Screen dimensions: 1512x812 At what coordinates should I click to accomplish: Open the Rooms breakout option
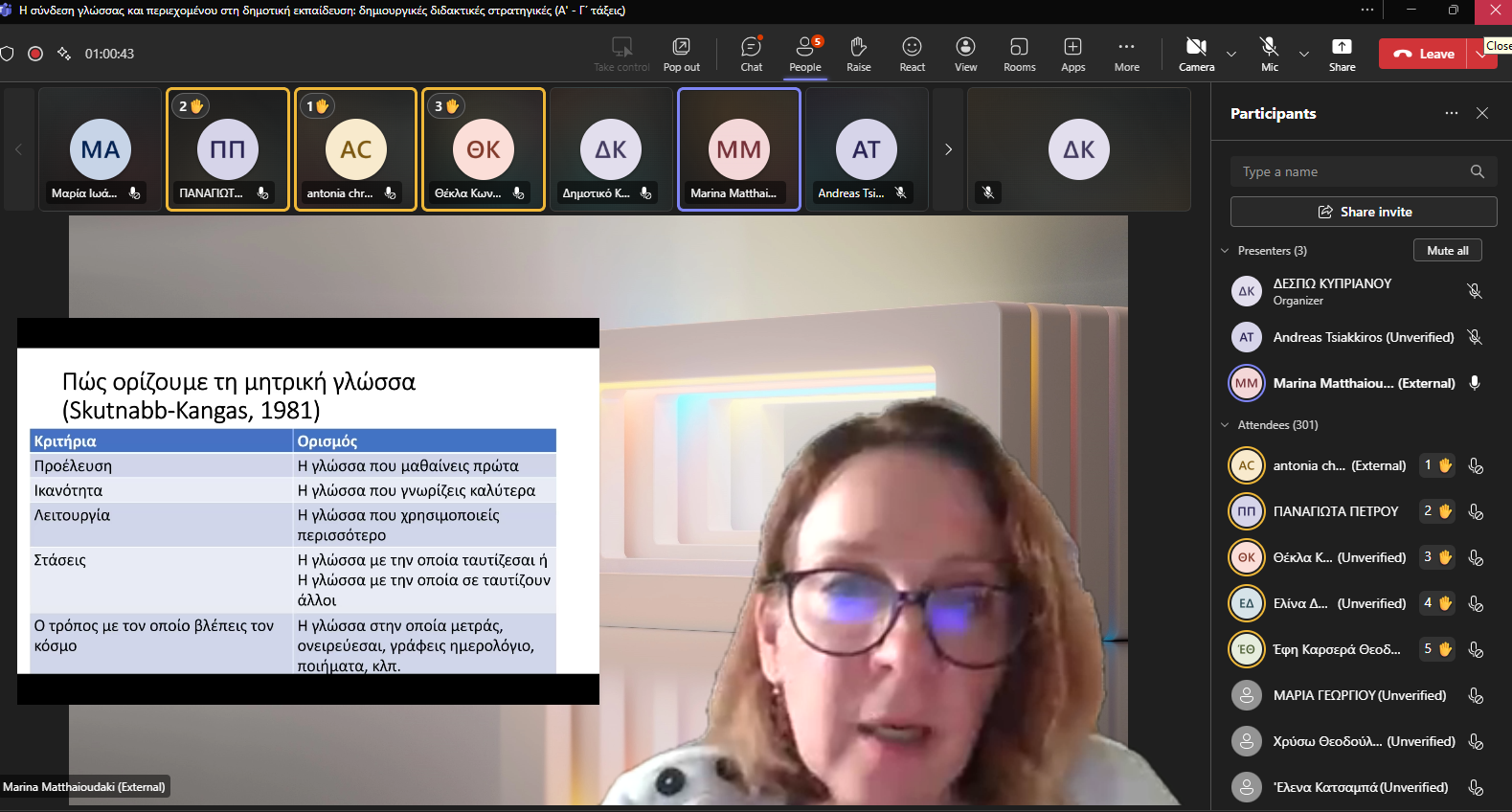point(1019,54)
